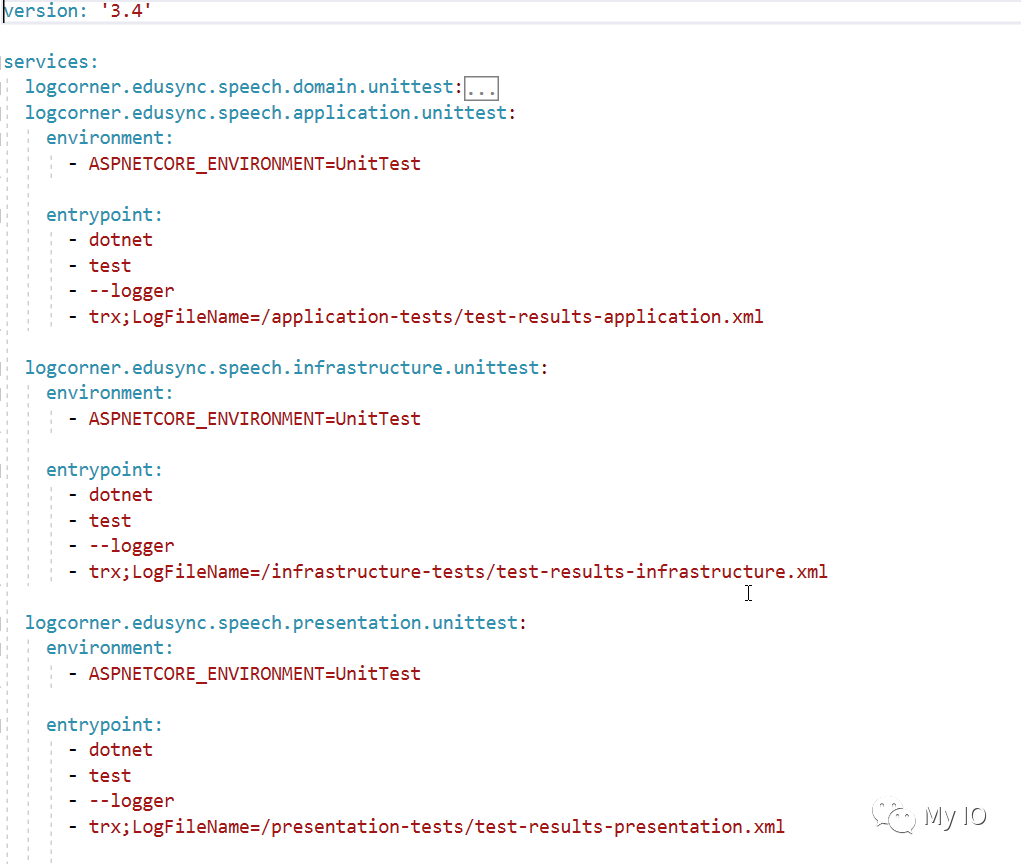Select the 'services:' key
This screenshot has width=1021, height=864.
pyautogui.click(x=51, y=62)
